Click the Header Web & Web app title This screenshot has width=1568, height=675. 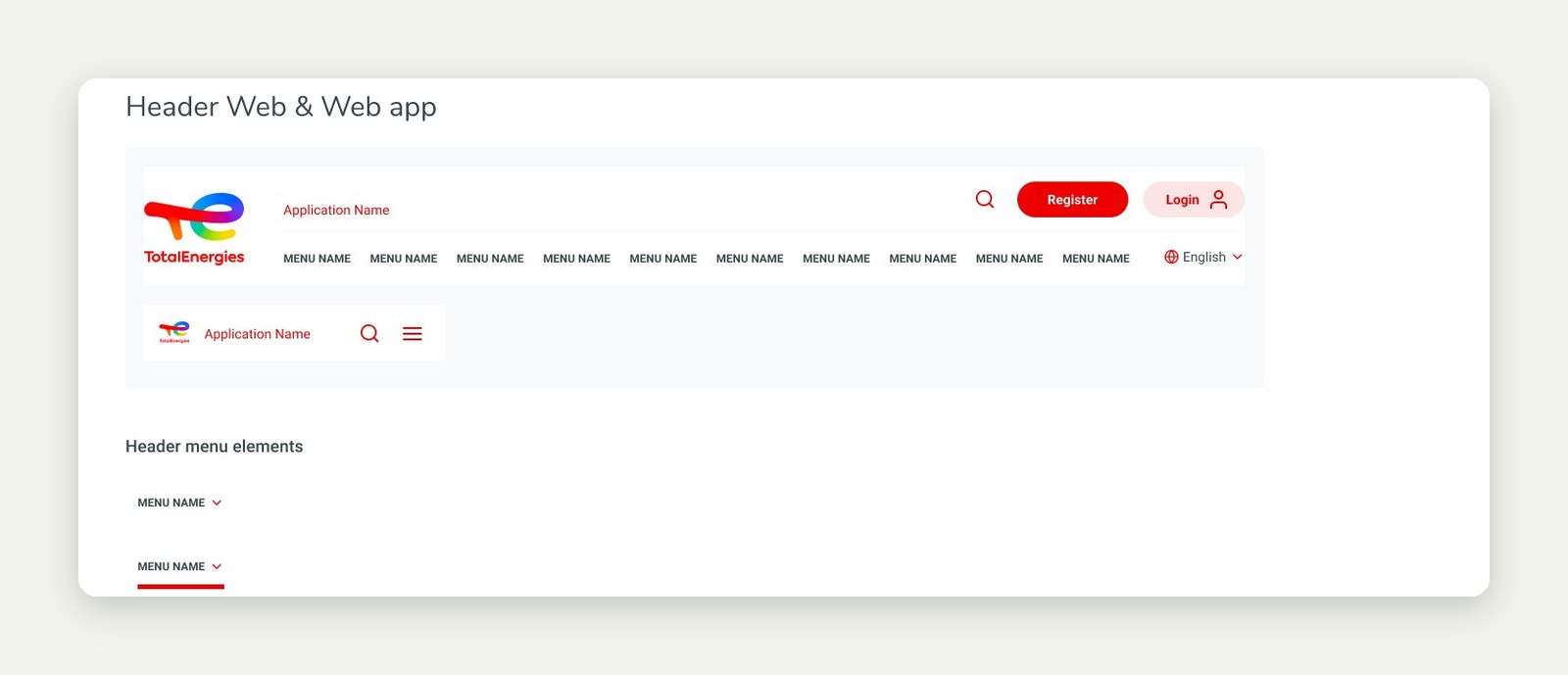pyautogui.click(x=281, y=106)
